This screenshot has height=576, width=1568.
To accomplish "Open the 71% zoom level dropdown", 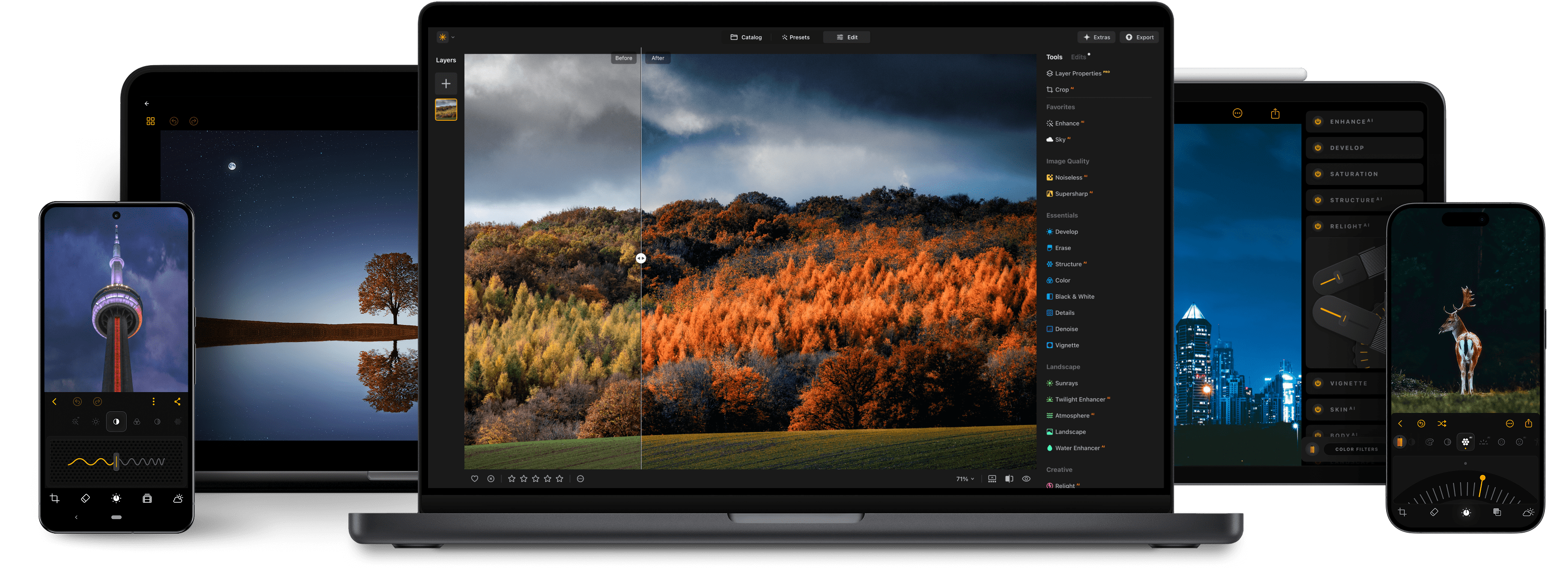I will tap(965, 479).
